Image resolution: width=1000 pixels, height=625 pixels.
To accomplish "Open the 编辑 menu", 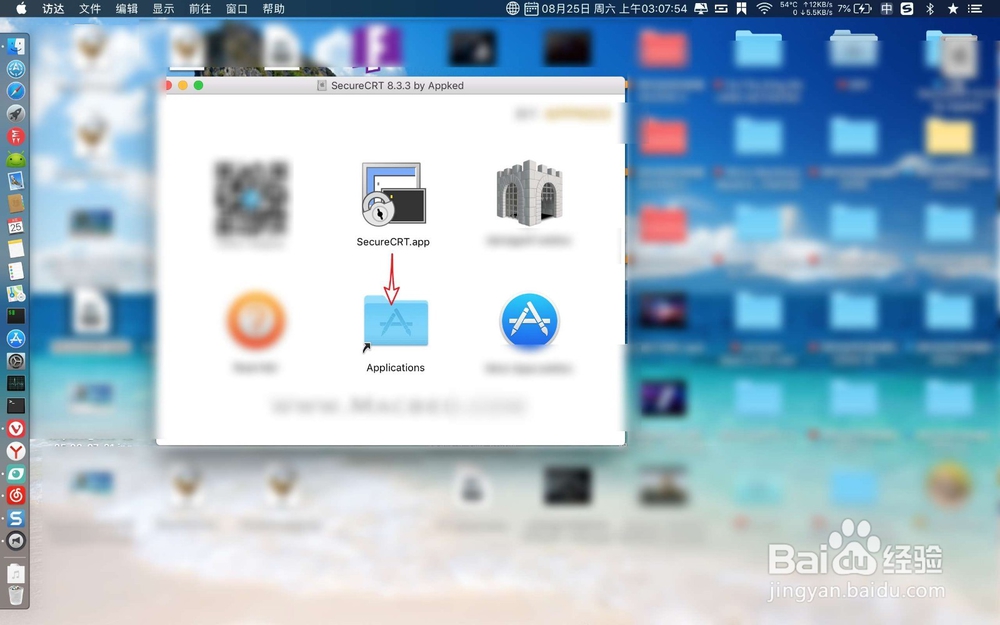I will 127,8.
